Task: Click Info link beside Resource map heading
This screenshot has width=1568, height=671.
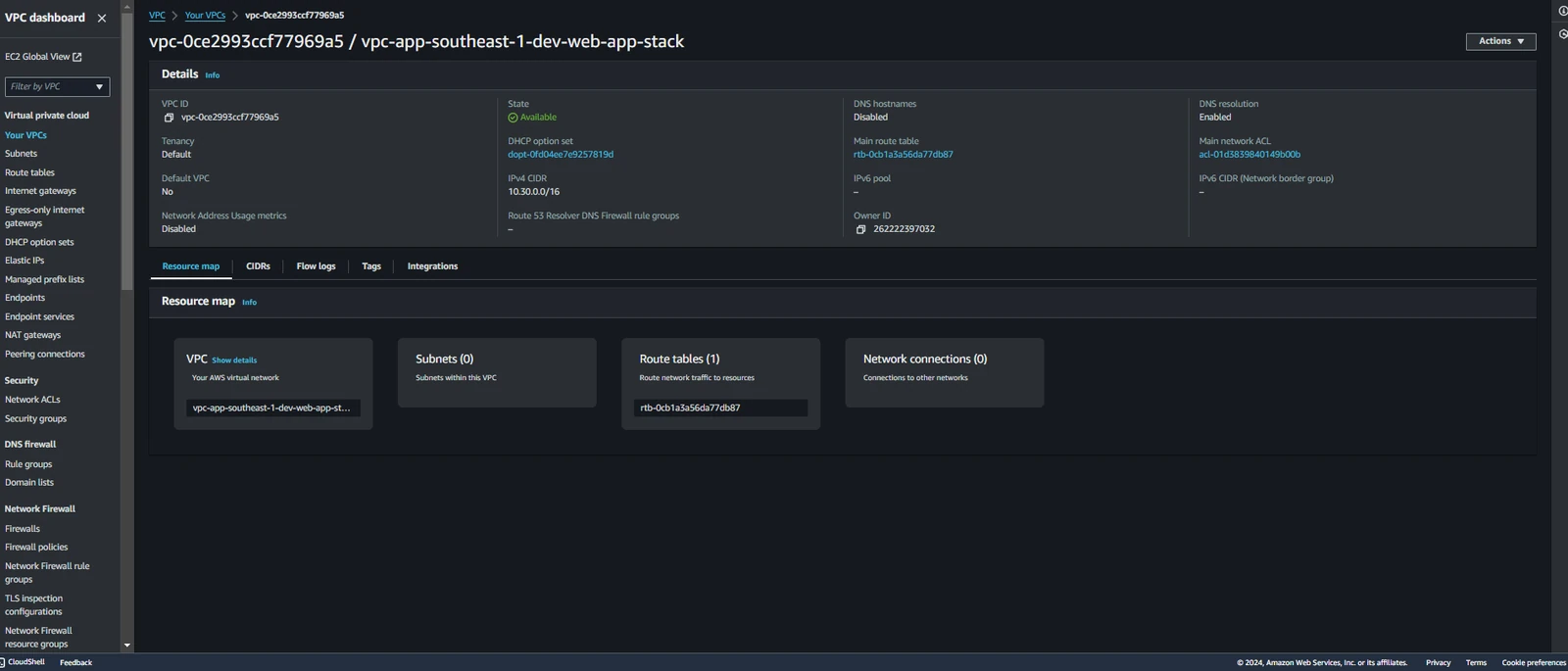Action: point(249,303)
